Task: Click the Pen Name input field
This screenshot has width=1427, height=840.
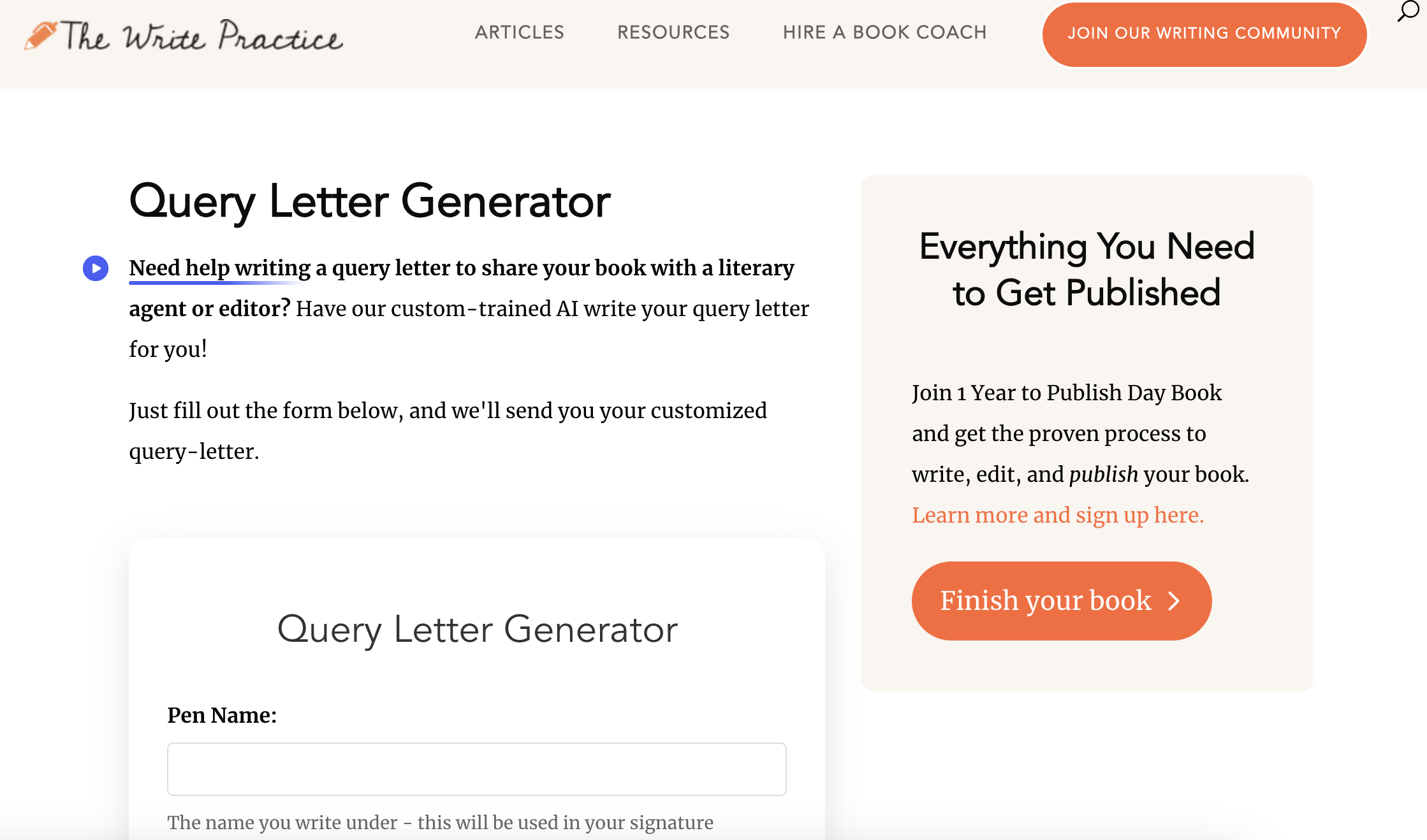Action: coord(477,769)
